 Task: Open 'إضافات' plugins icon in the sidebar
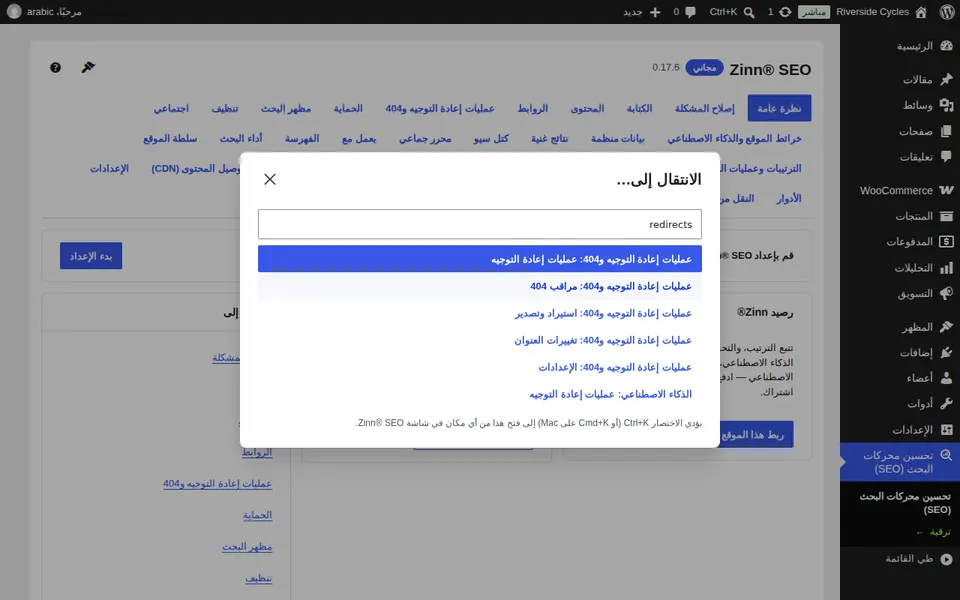[x=946, y=353]
